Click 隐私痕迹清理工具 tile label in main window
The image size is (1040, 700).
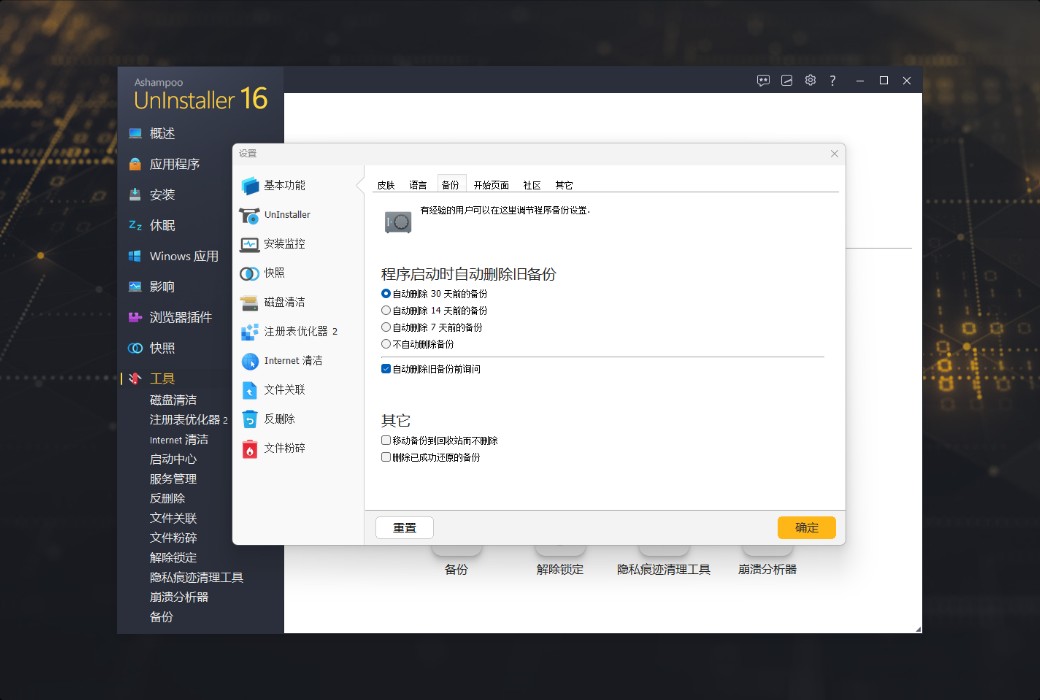[x=663, y=570]
